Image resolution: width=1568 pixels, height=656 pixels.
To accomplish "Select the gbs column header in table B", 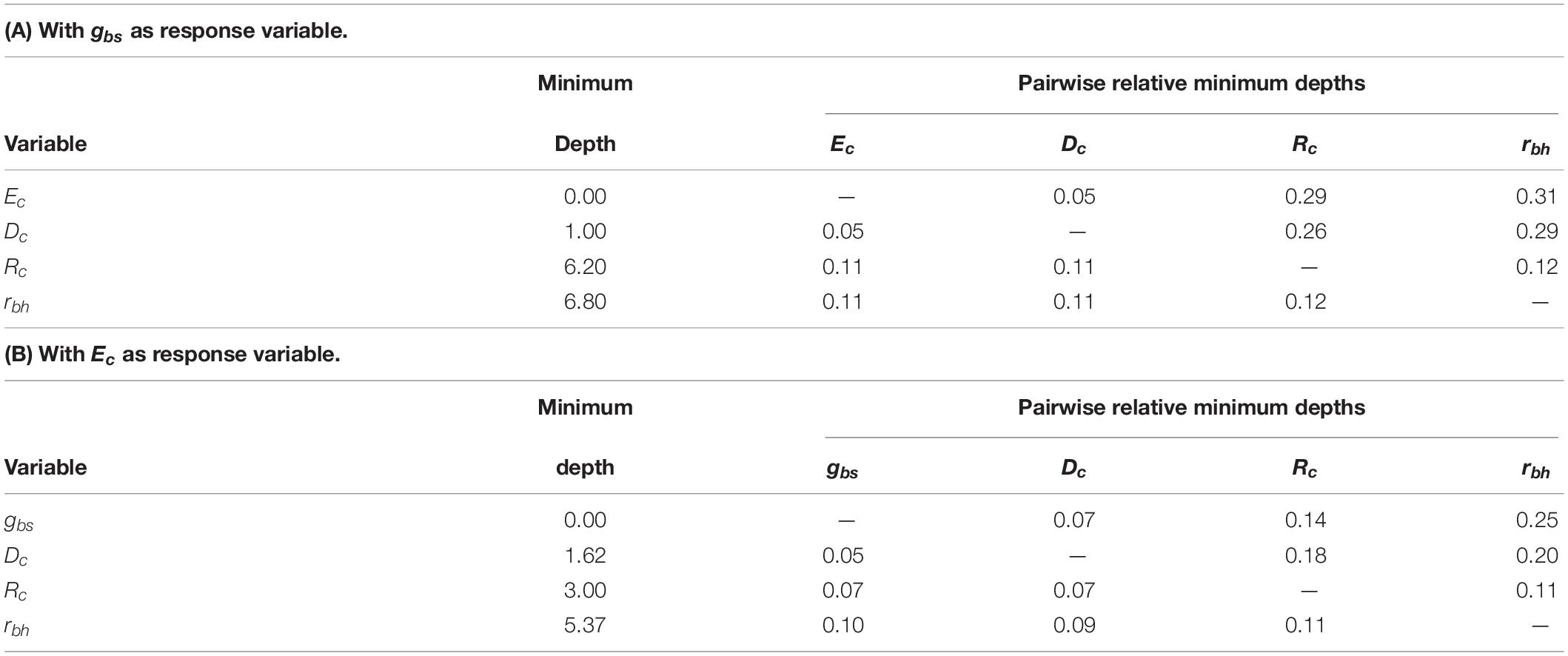I will [x=842, y=469].
